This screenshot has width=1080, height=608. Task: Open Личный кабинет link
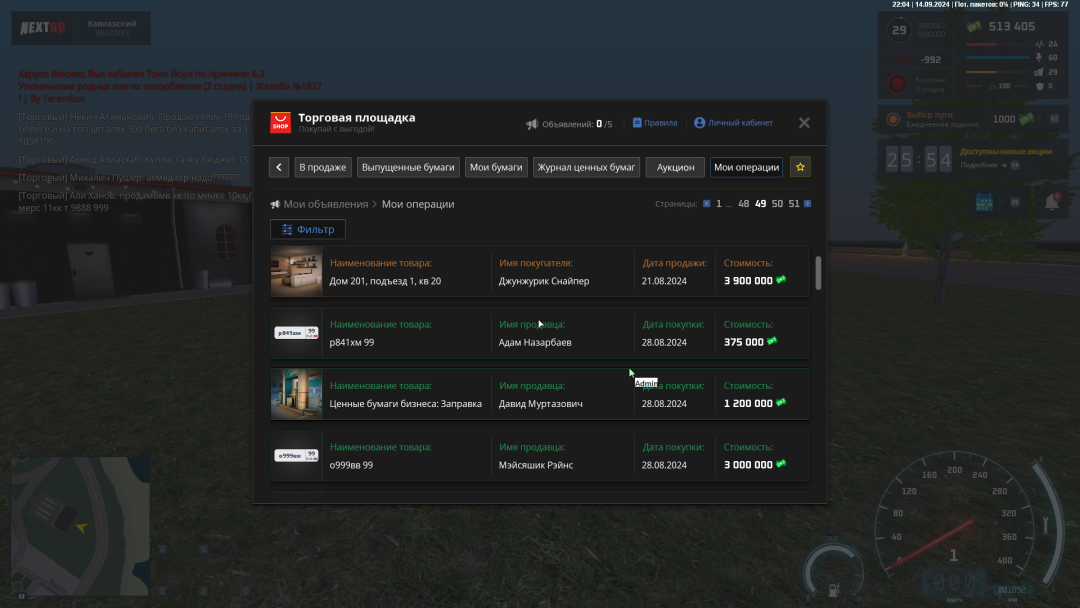pos(734,123)
